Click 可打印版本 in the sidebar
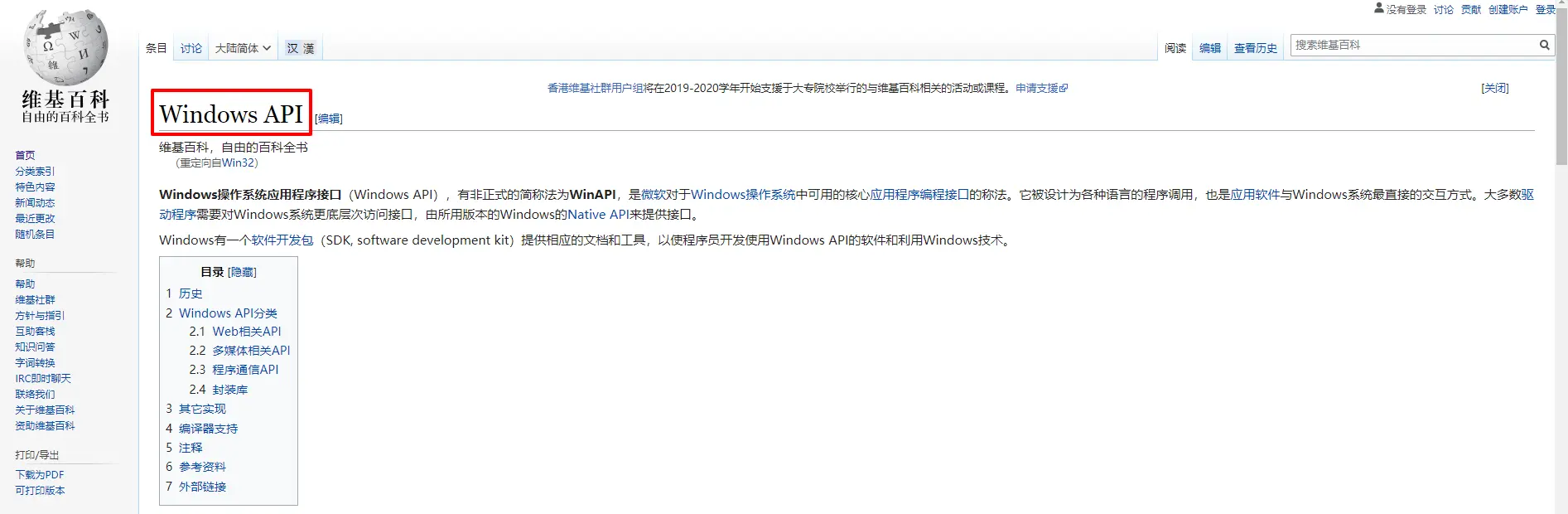The width and height of the screenshot is (1568, 514). click(40, 491)
